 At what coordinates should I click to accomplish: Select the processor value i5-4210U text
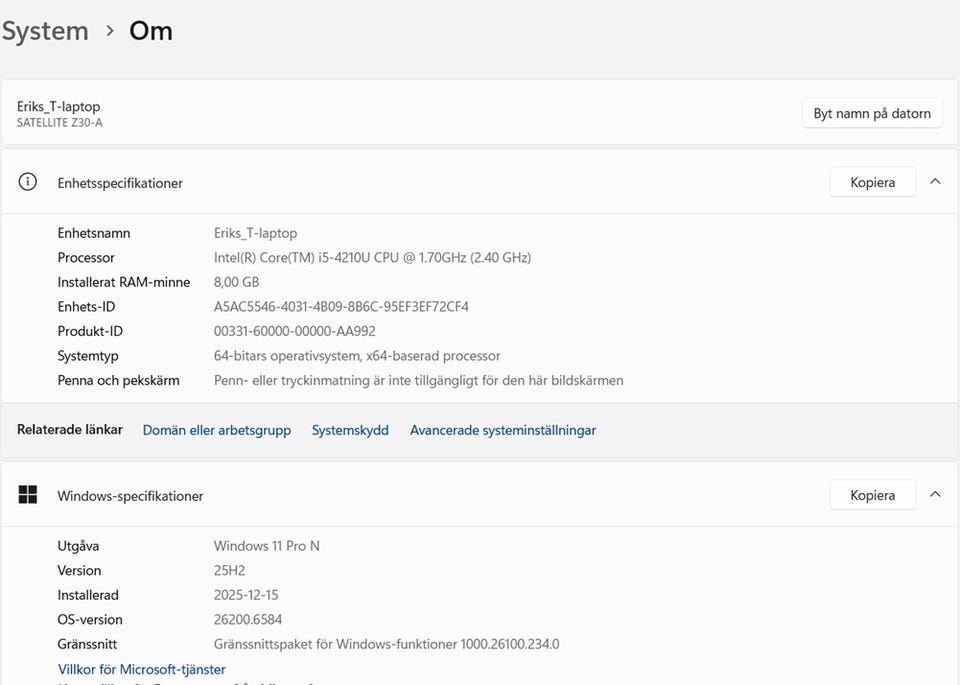[x=372, y=258]
